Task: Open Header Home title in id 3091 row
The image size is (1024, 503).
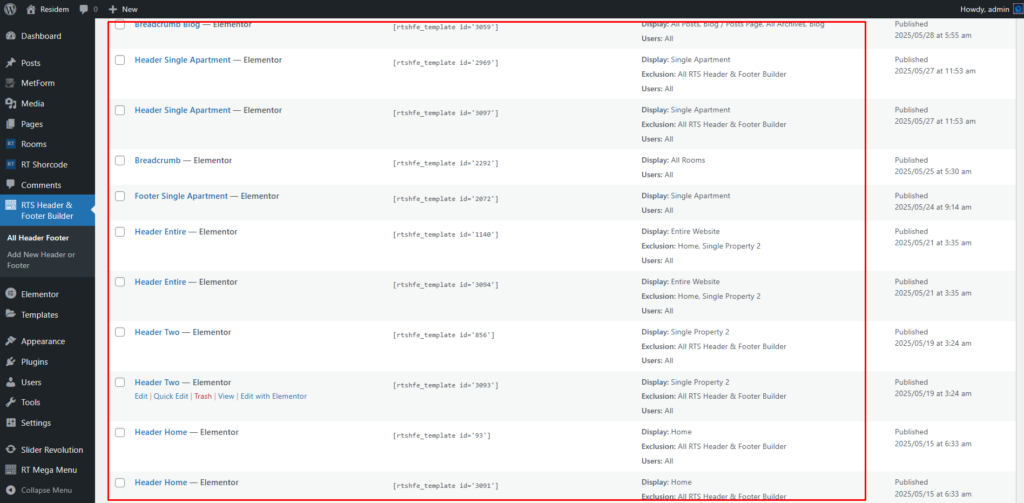Action: (161, 482)
